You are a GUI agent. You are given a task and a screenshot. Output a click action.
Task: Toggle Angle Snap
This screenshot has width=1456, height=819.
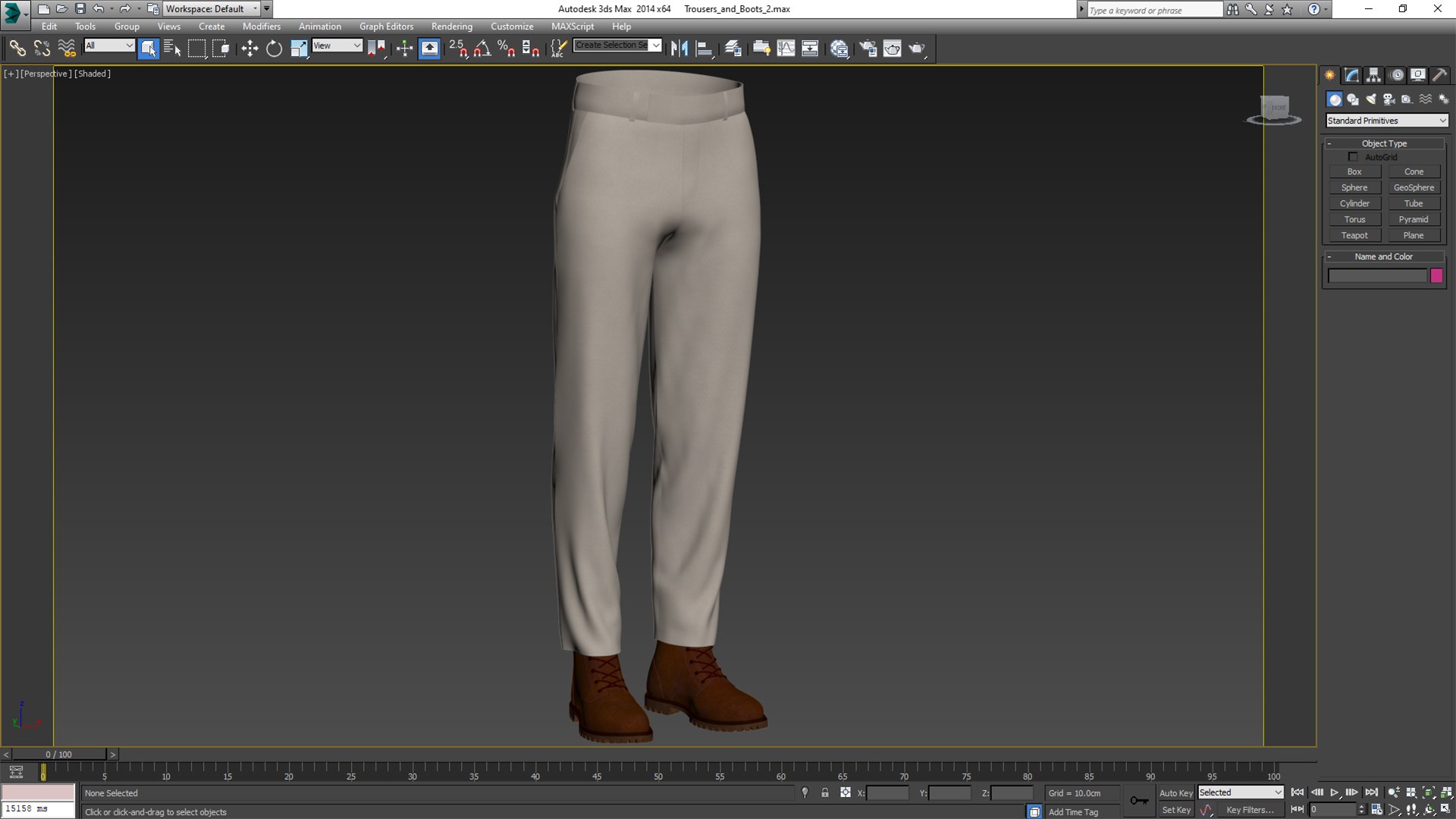click(x=482, y=49)
